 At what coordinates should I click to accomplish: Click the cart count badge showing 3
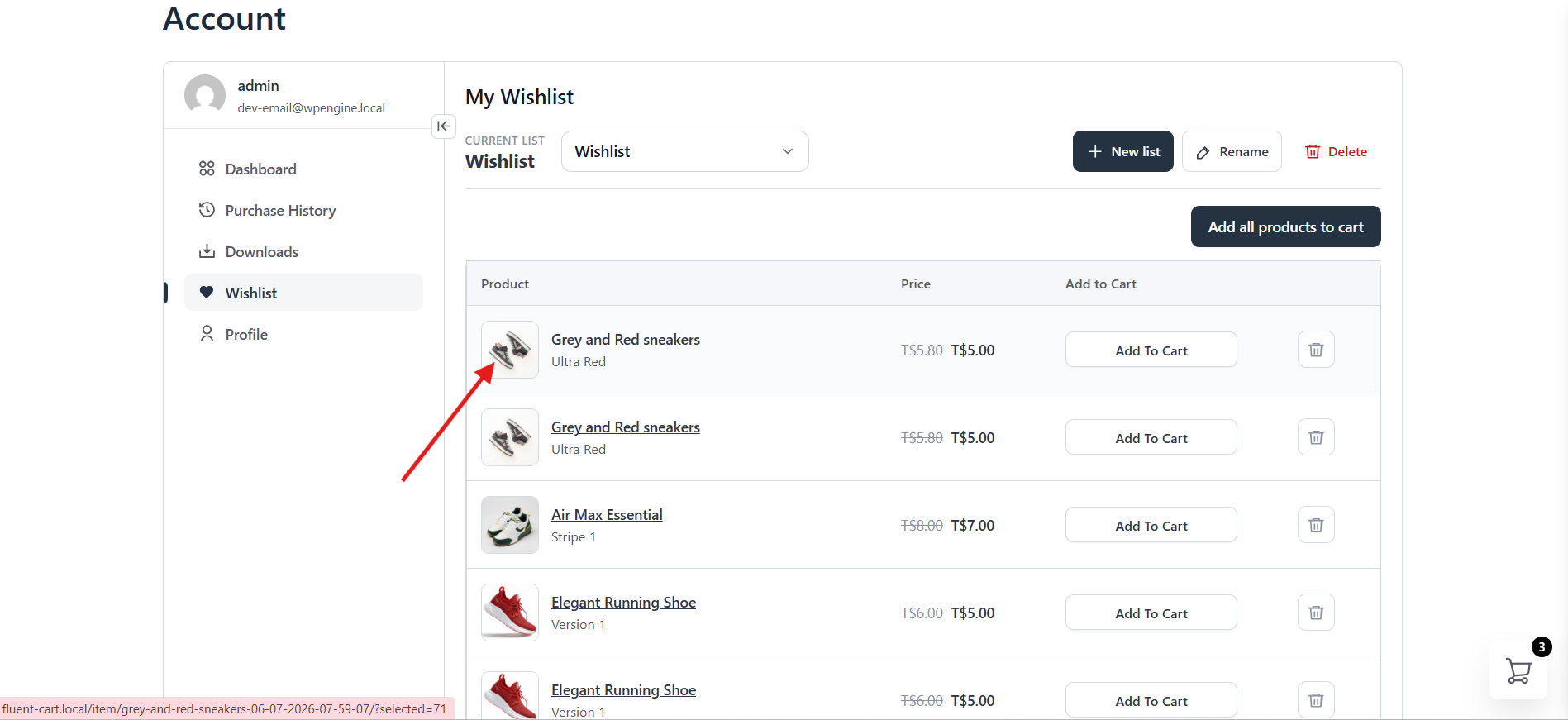pos(1542,647)
